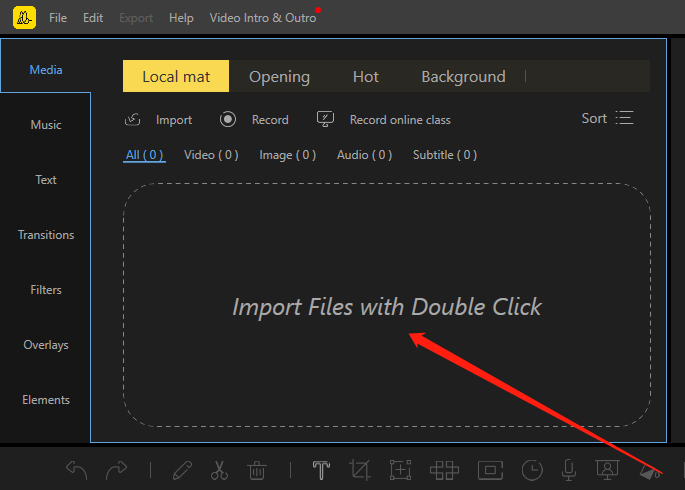685x490 pixels.
Task: Select the scissors split tool
Action: tap(220, 470)
